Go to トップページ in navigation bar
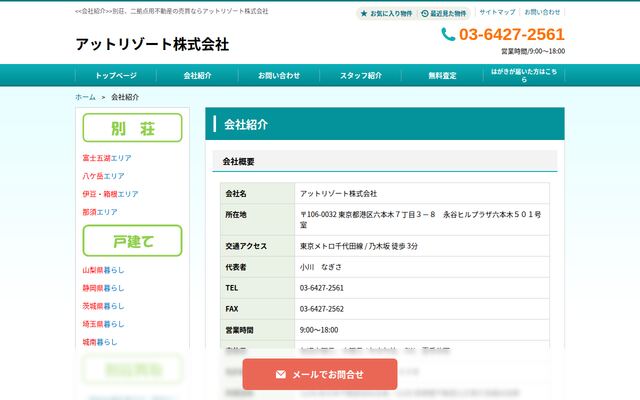Image resolution: width=640 pixels, height=400 pixels. pos(116,76)
